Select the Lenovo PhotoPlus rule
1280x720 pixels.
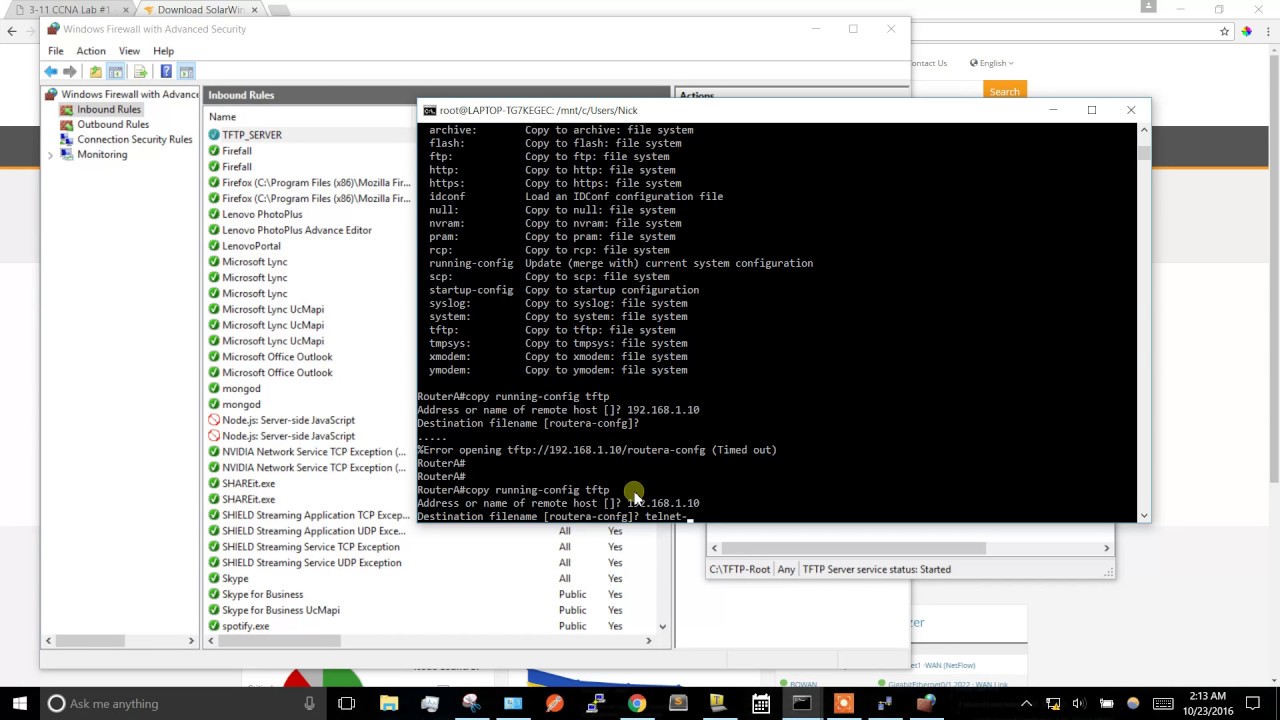262,214
